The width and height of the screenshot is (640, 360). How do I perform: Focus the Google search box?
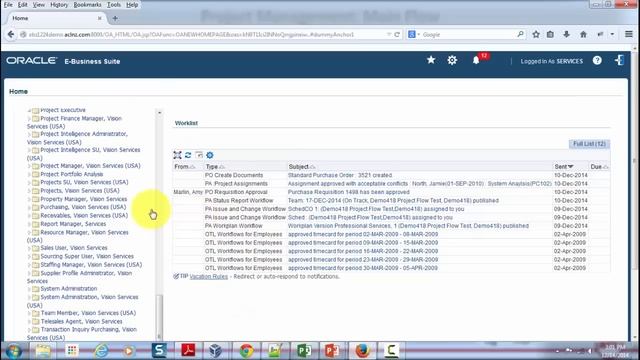pyautogui.click(x=468, y=35)
